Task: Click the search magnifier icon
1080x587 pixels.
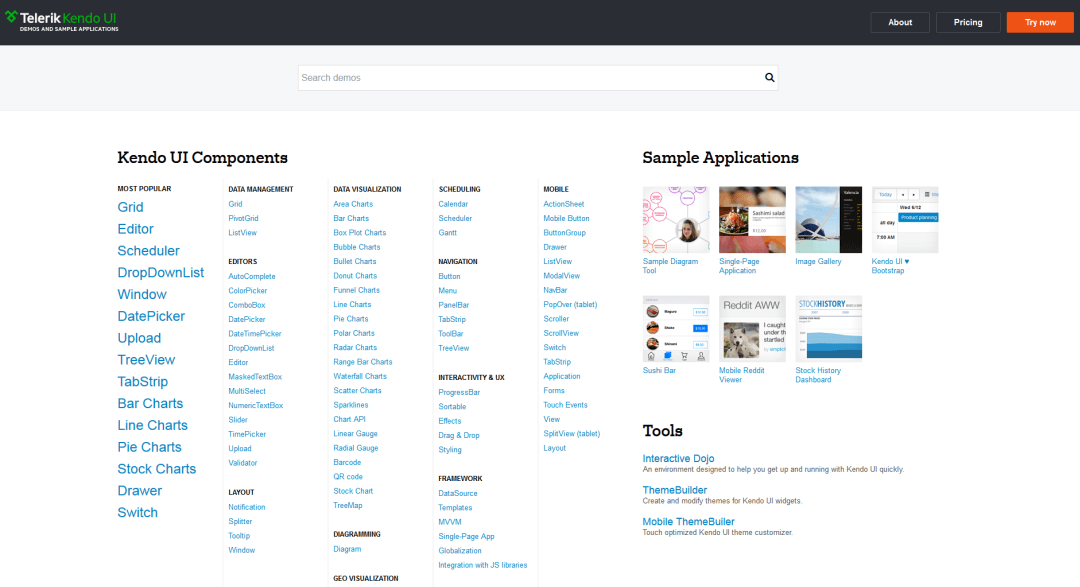Action: click(x=769, y=78)
